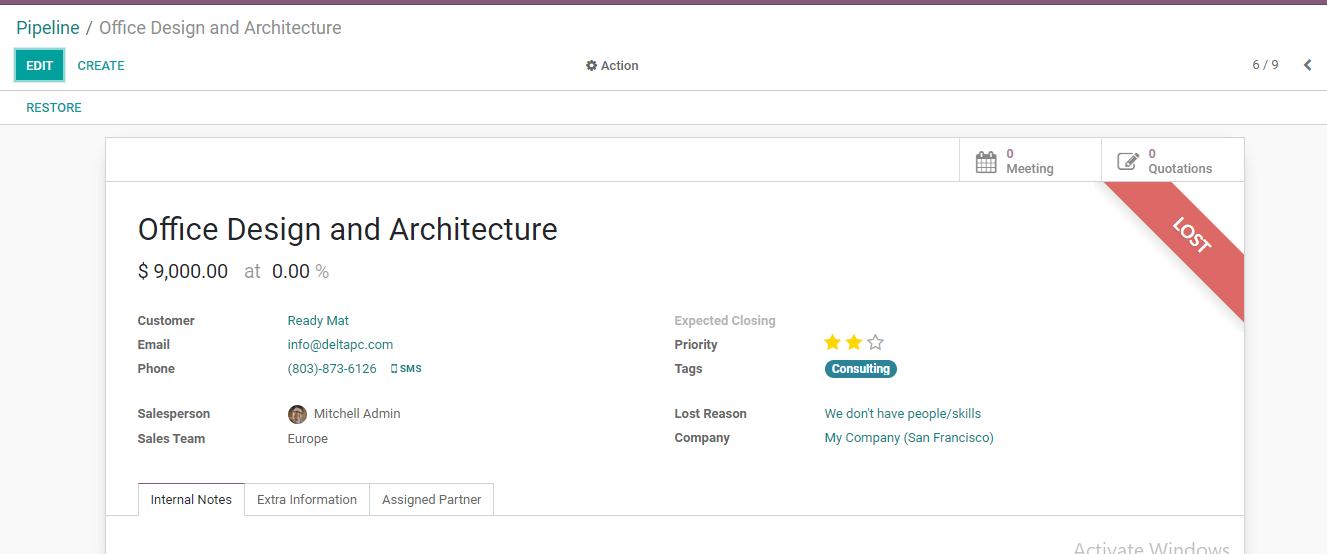Click the Create button

[x=101, y=66]
